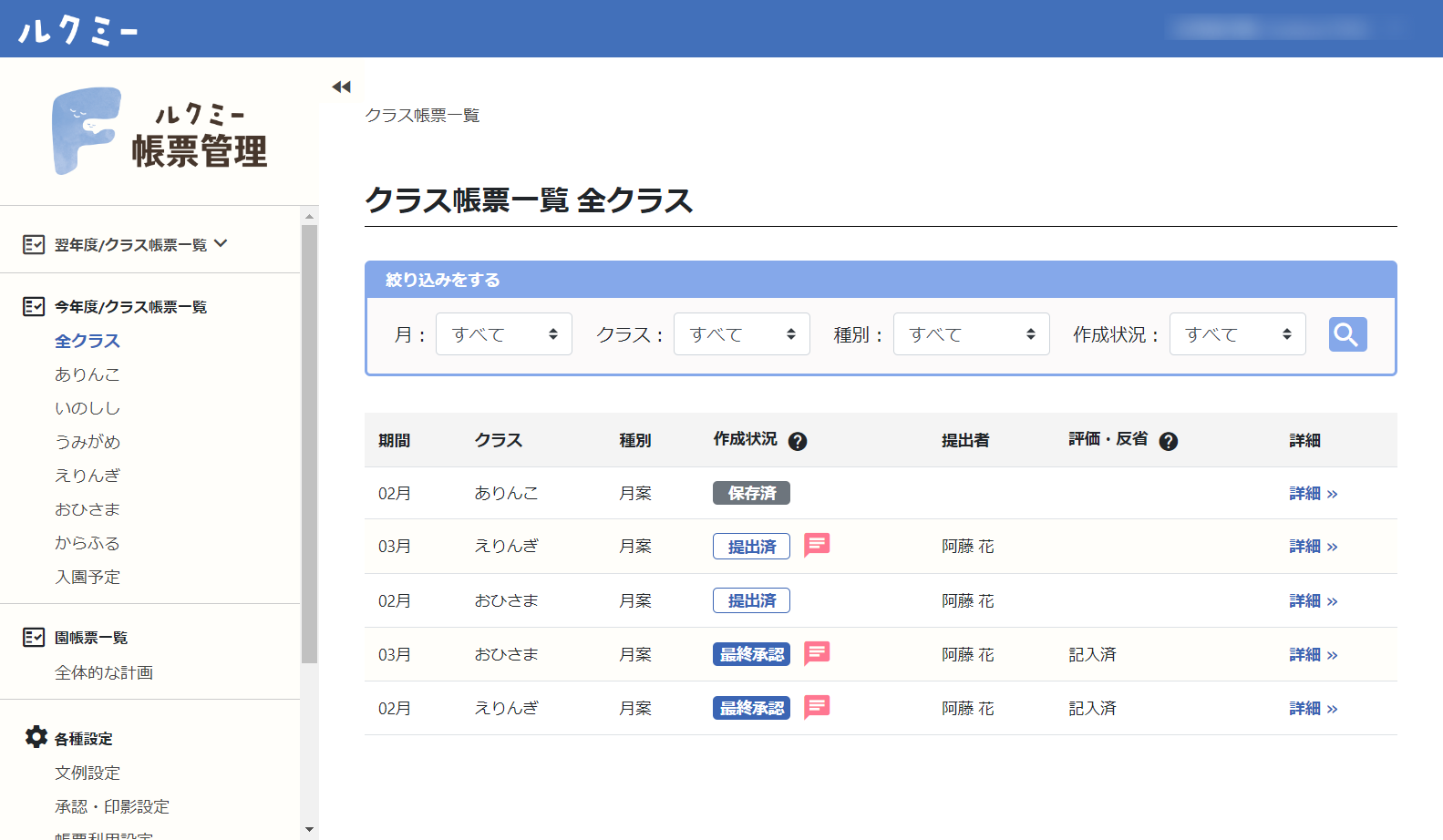Viewport: 1443px width, 840px height.
Task: Click the ルクミー帳票管理 logo
Action: (160, 131)
